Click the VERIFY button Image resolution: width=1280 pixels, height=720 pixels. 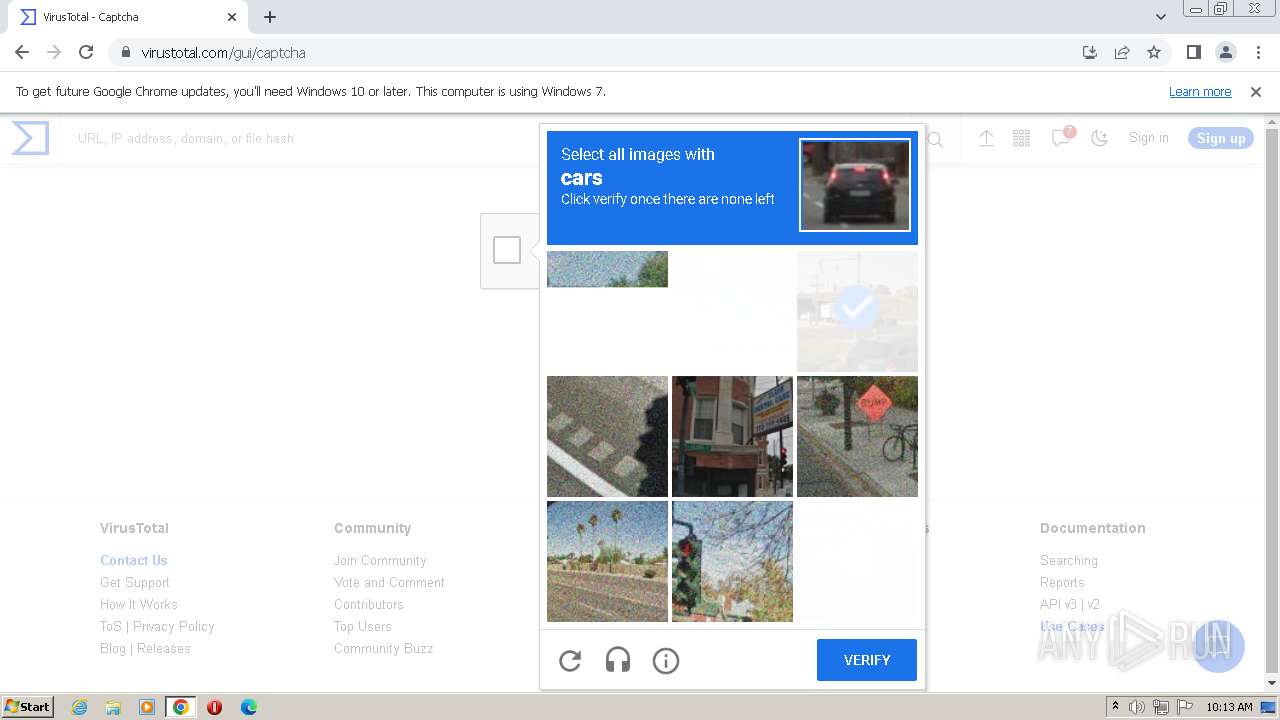[x=867, y=660]
